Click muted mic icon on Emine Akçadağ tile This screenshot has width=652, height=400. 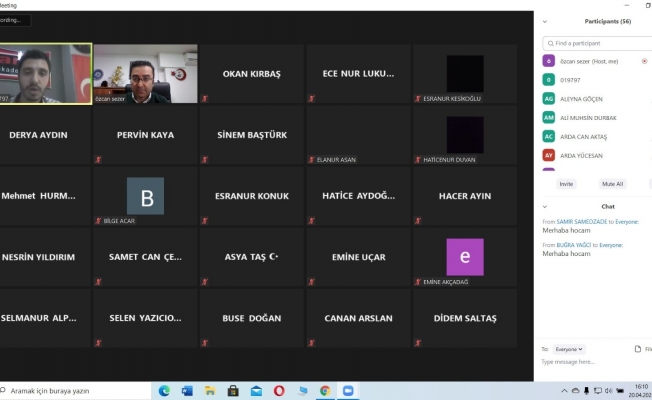[417, 282]
